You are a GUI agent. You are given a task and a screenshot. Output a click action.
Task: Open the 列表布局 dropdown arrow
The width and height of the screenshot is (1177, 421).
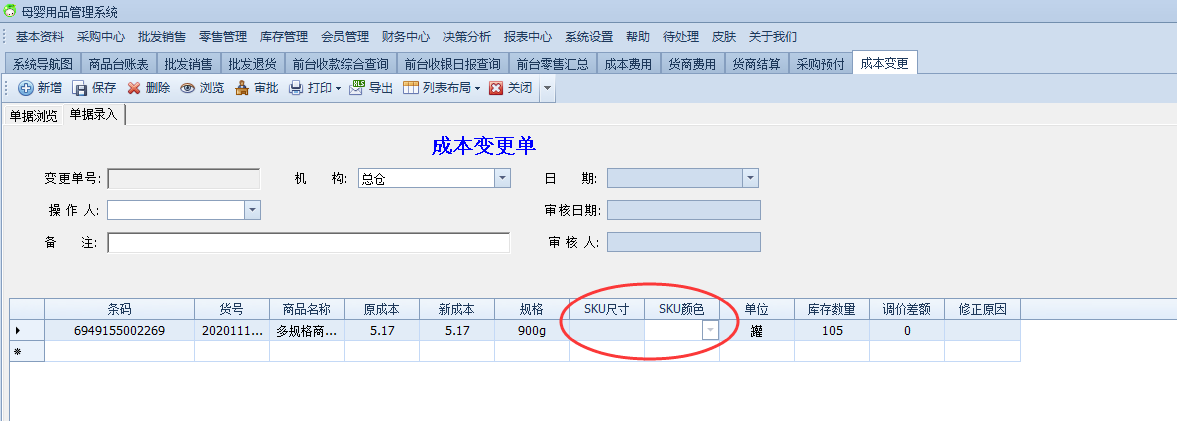[477, 89]
